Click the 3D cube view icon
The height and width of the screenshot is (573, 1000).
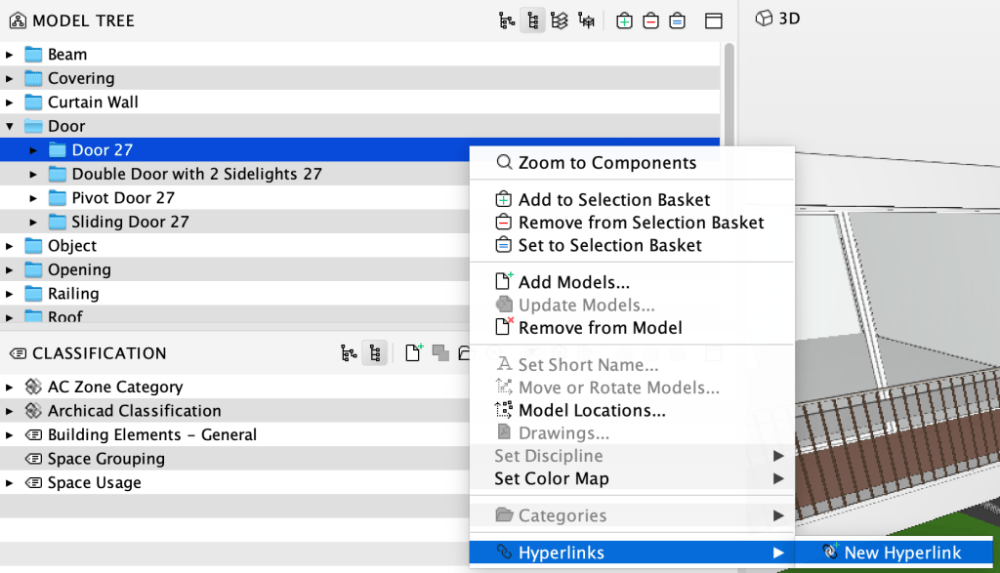point(764,18)
